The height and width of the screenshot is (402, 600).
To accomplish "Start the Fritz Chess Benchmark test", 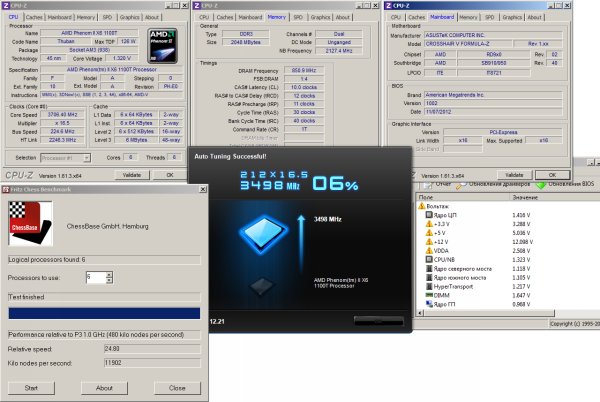I will pyautogui.click(x=31, y=388).
